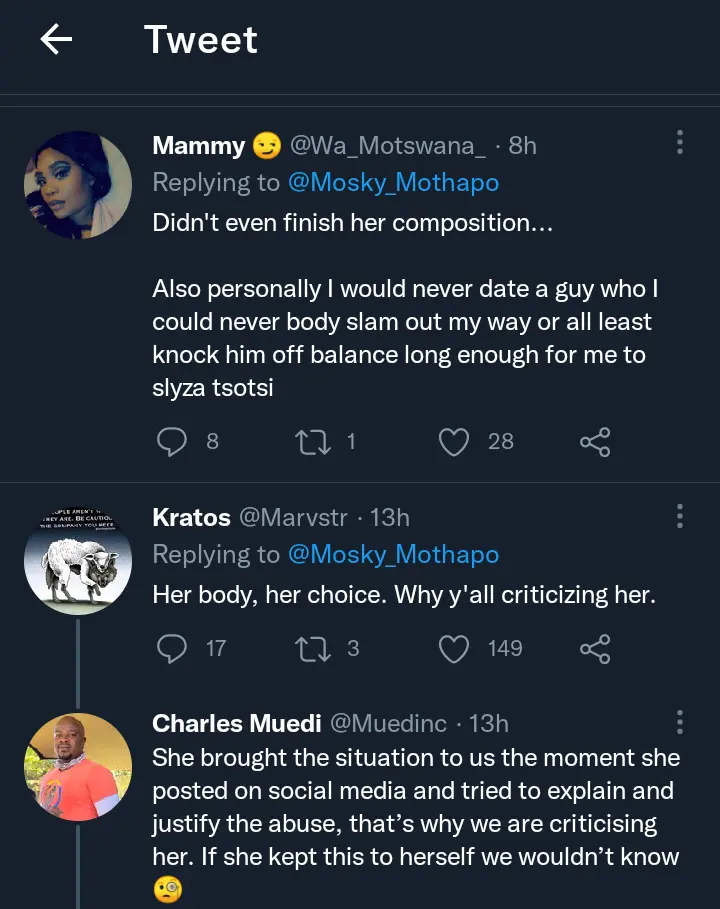Open more options for Kratos's tweet
This screenshot has width=720, height=909.
(x=680, y=516)
